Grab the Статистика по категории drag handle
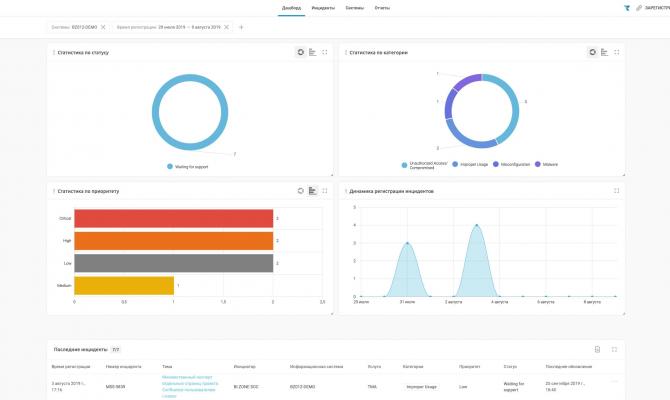This screenshot has height=400, width=670. click(x=345, y=53)
